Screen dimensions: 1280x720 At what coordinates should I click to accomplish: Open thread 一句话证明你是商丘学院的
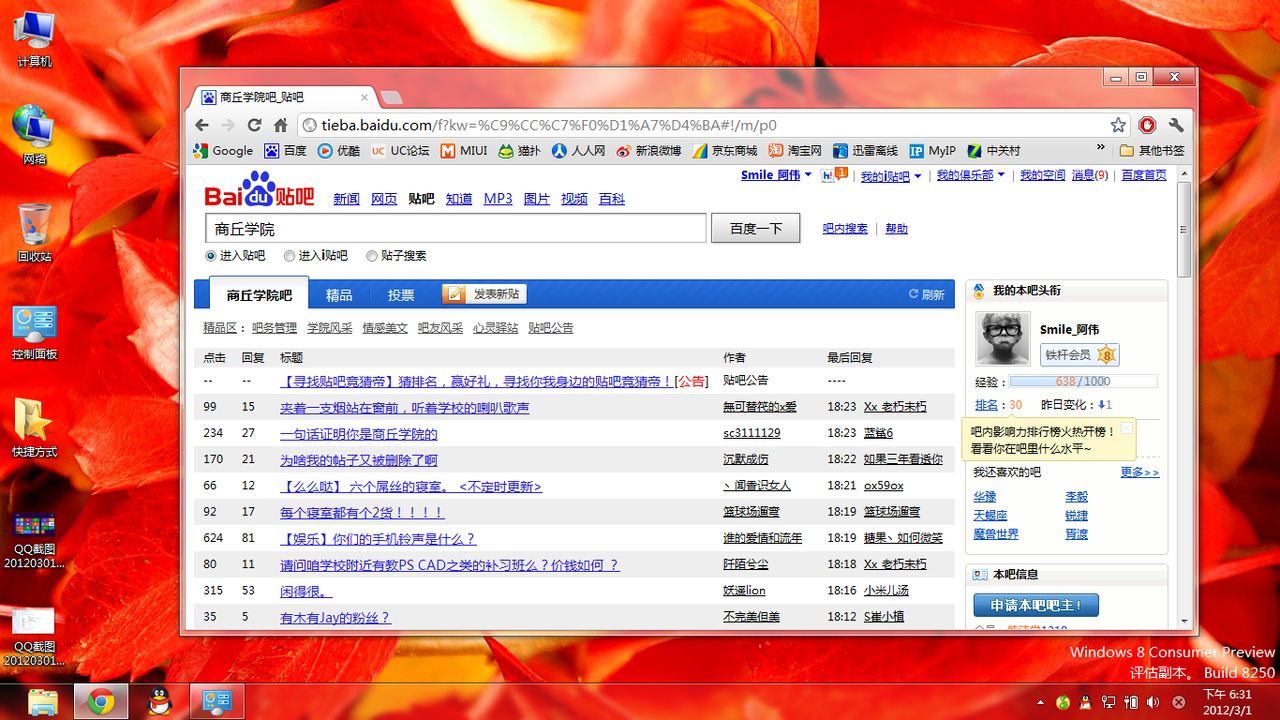pos(359,434)
